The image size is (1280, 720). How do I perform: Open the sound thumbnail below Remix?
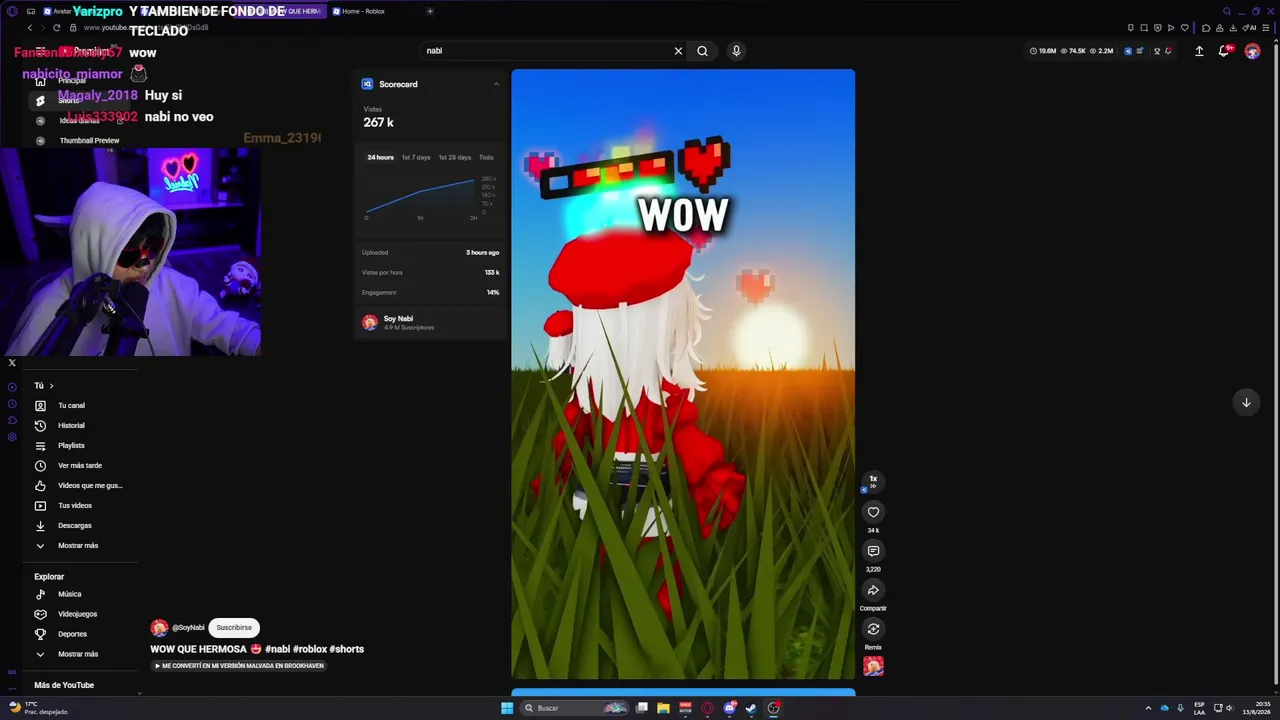tap(873, 666)
